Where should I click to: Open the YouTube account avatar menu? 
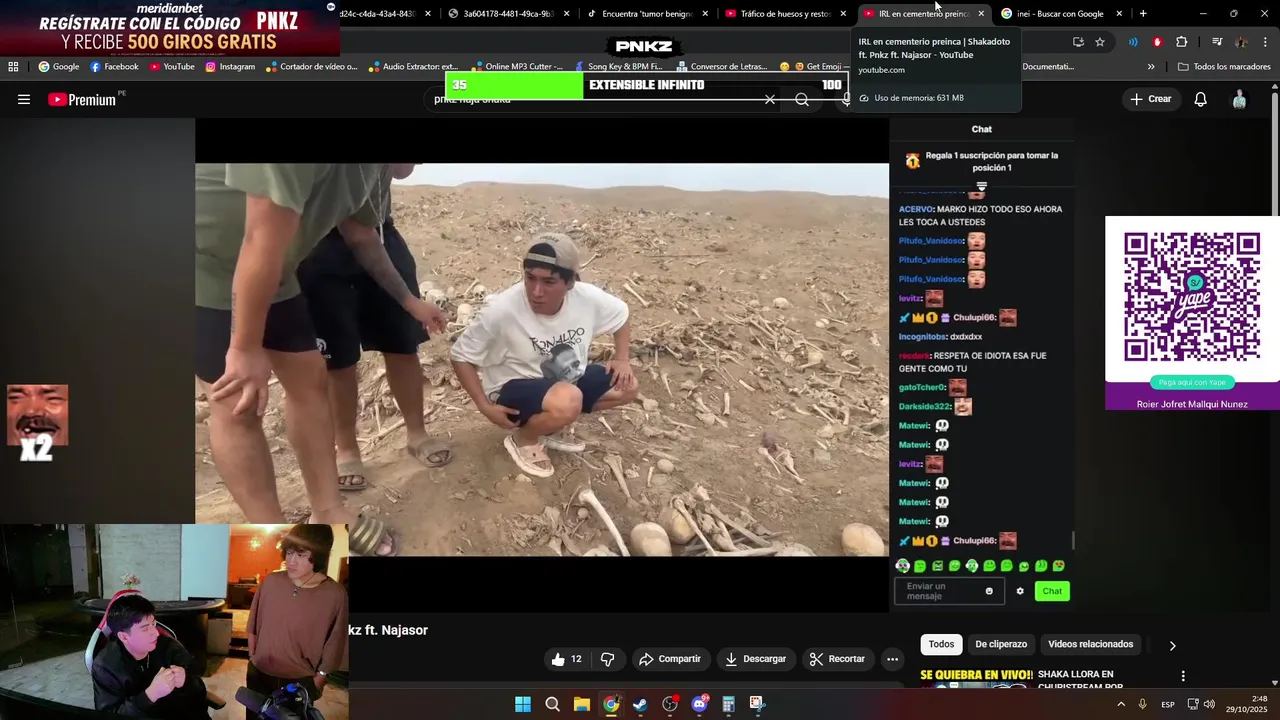(x=1239, y=99)
